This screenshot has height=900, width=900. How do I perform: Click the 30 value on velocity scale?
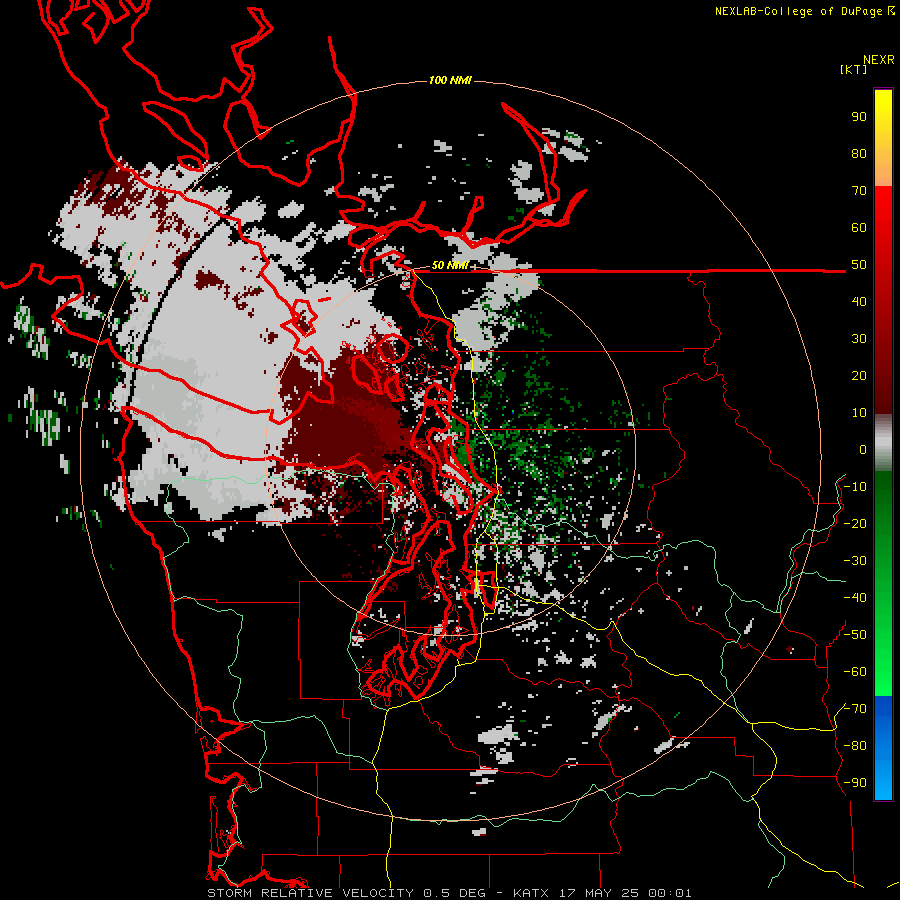(x=859, y=339)
